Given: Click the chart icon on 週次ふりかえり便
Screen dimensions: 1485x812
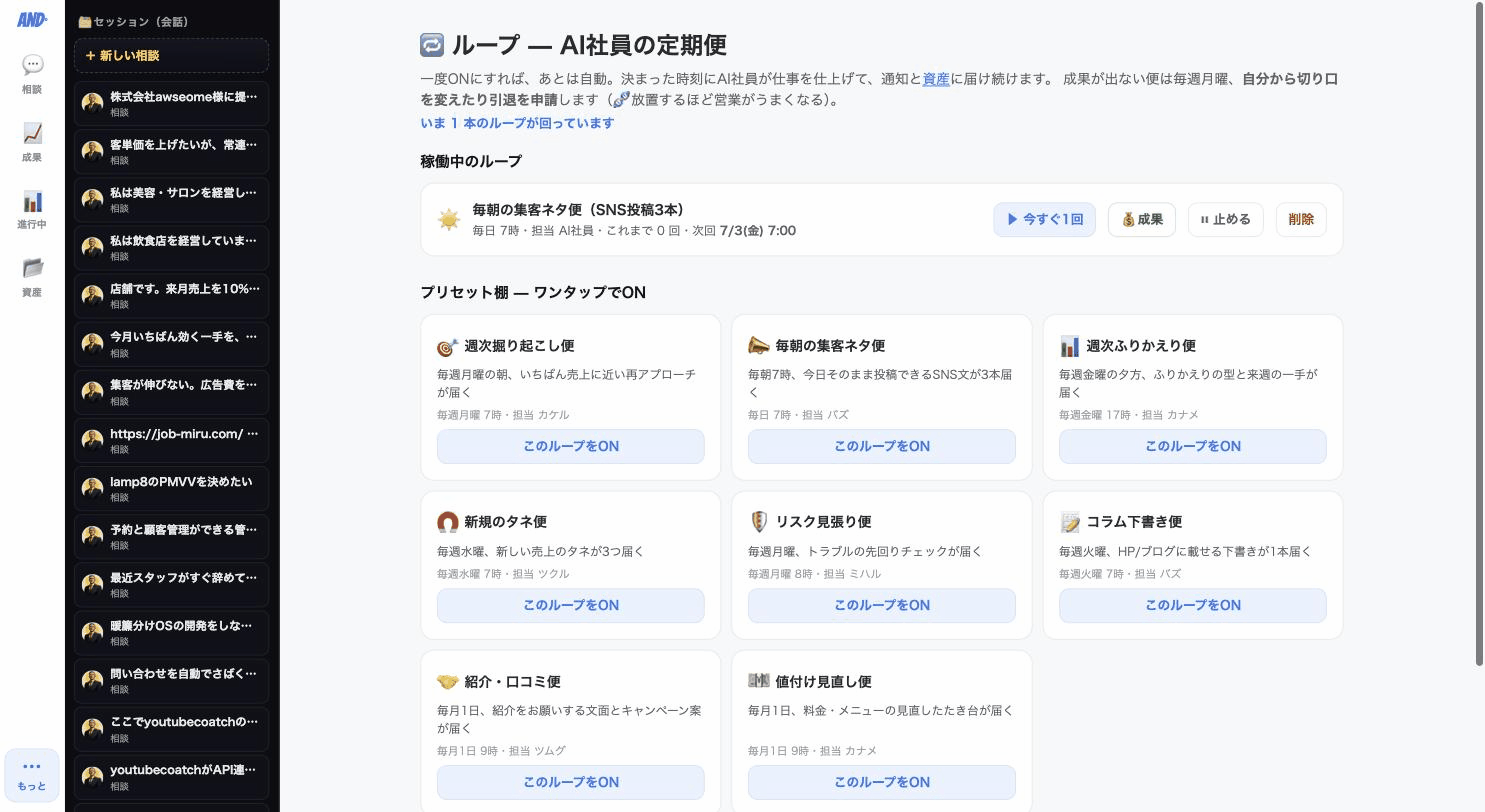Looking at the screenshot, I should click(x=1070, y=346).
